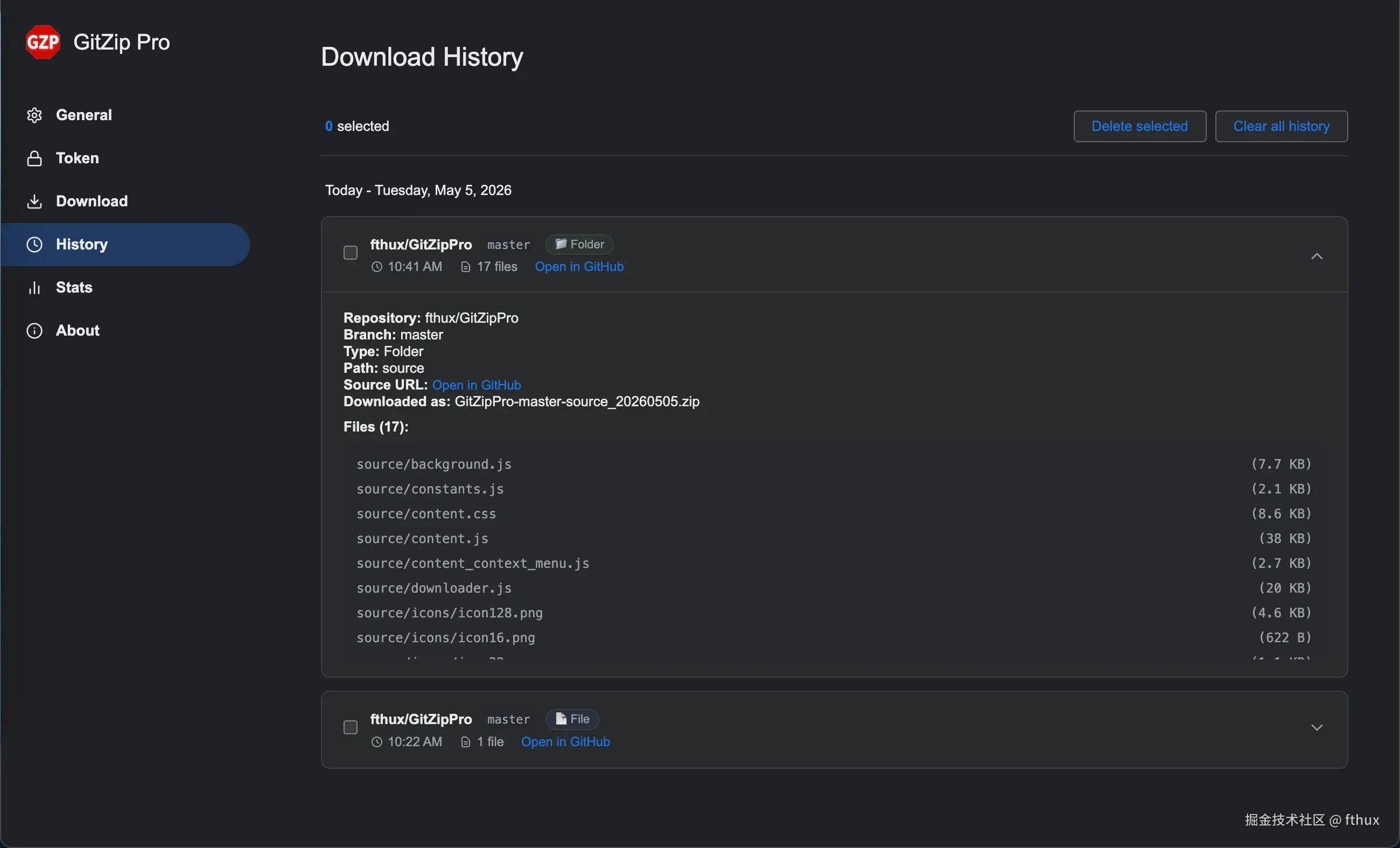Open the Source URL GitHub link
This screenshot has width=1400, height=848.
(476, 385)
